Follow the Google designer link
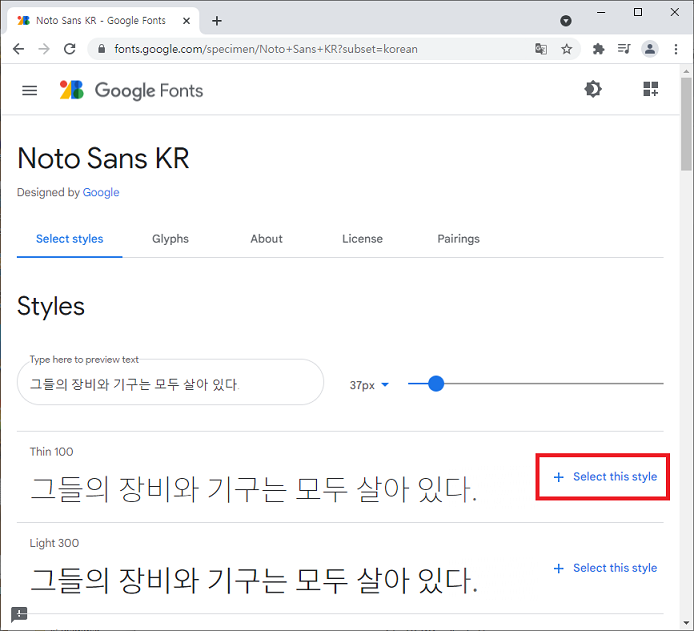Screen dimensions: 694x631 pos(101,192)
